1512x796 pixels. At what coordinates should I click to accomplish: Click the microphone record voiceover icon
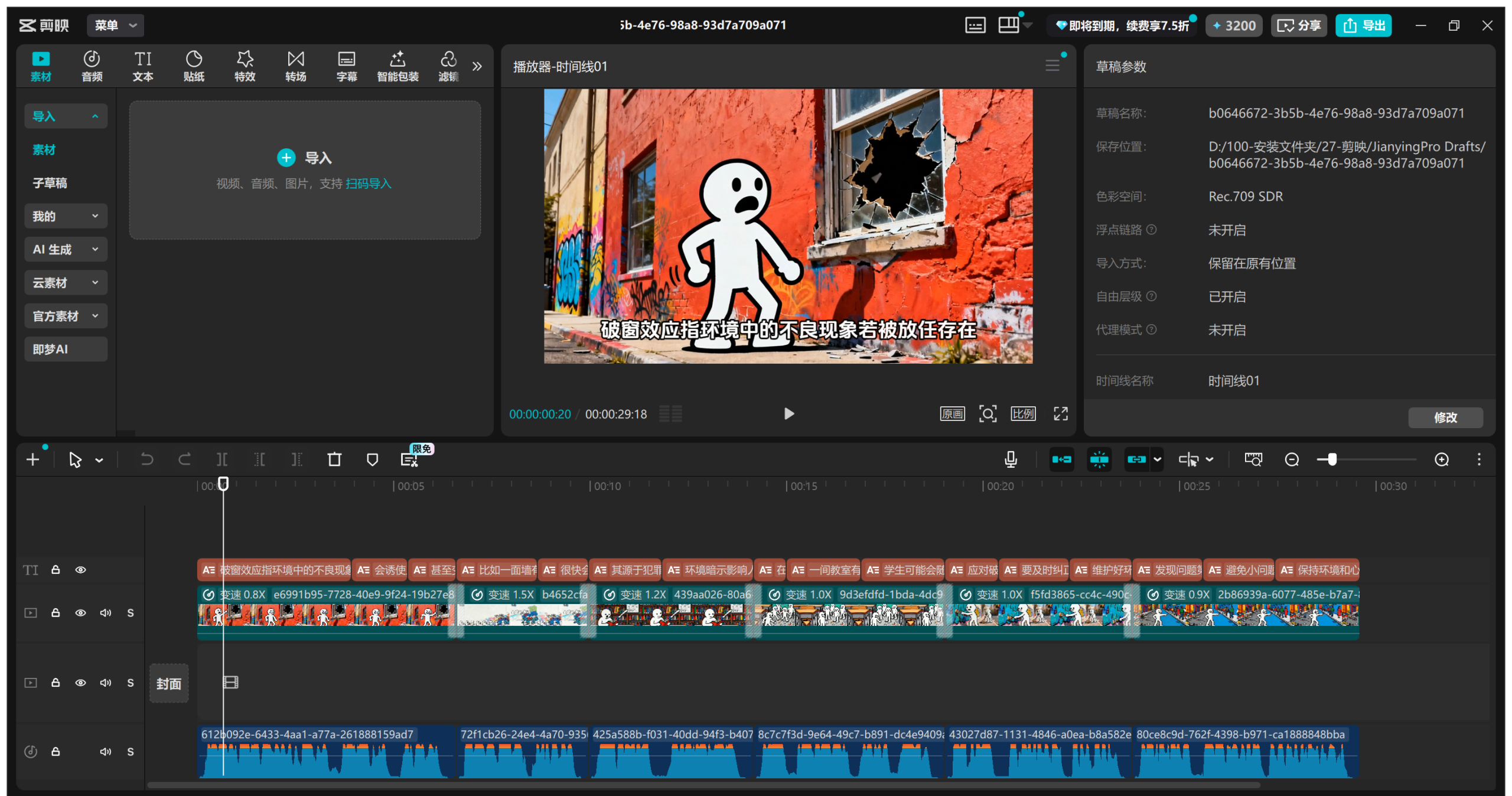pyautogui.click(x=1011, y=459)
